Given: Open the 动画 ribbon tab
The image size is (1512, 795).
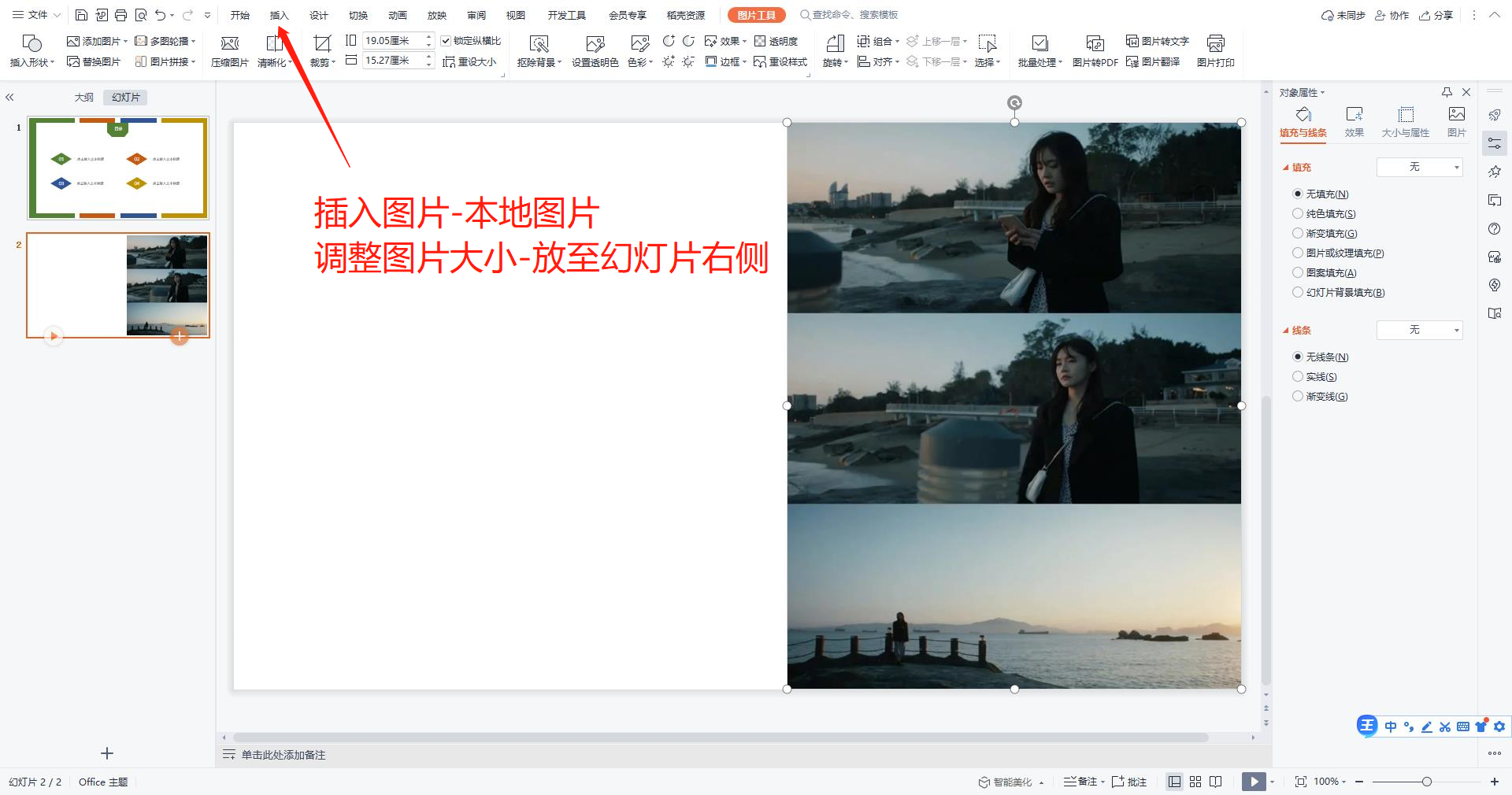Looking at the screenshot, I should pos(397,15).
